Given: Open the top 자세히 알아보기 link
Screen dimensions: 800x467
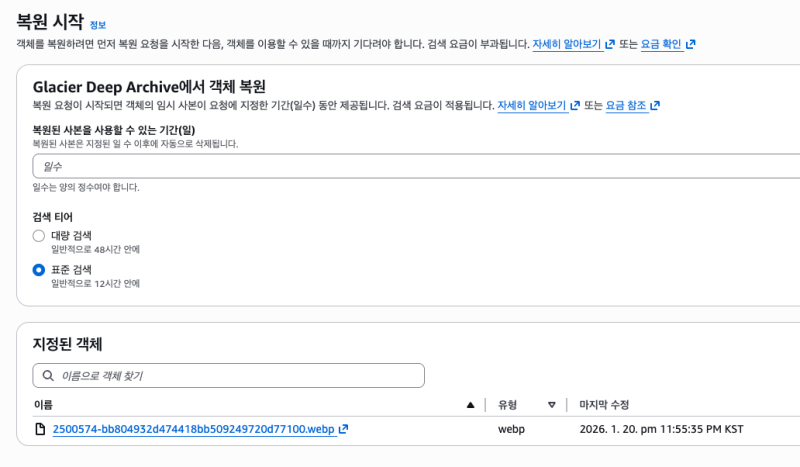Looking at the screenshot, I should pyautogui.click(x=566, y=45).
